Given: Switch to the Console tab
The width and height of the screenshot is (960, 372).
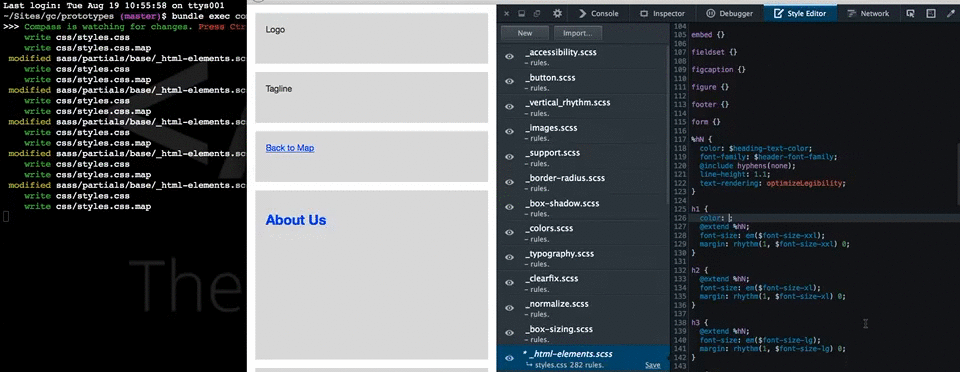Looking at the screenshot, I should [x=598, y=13].
